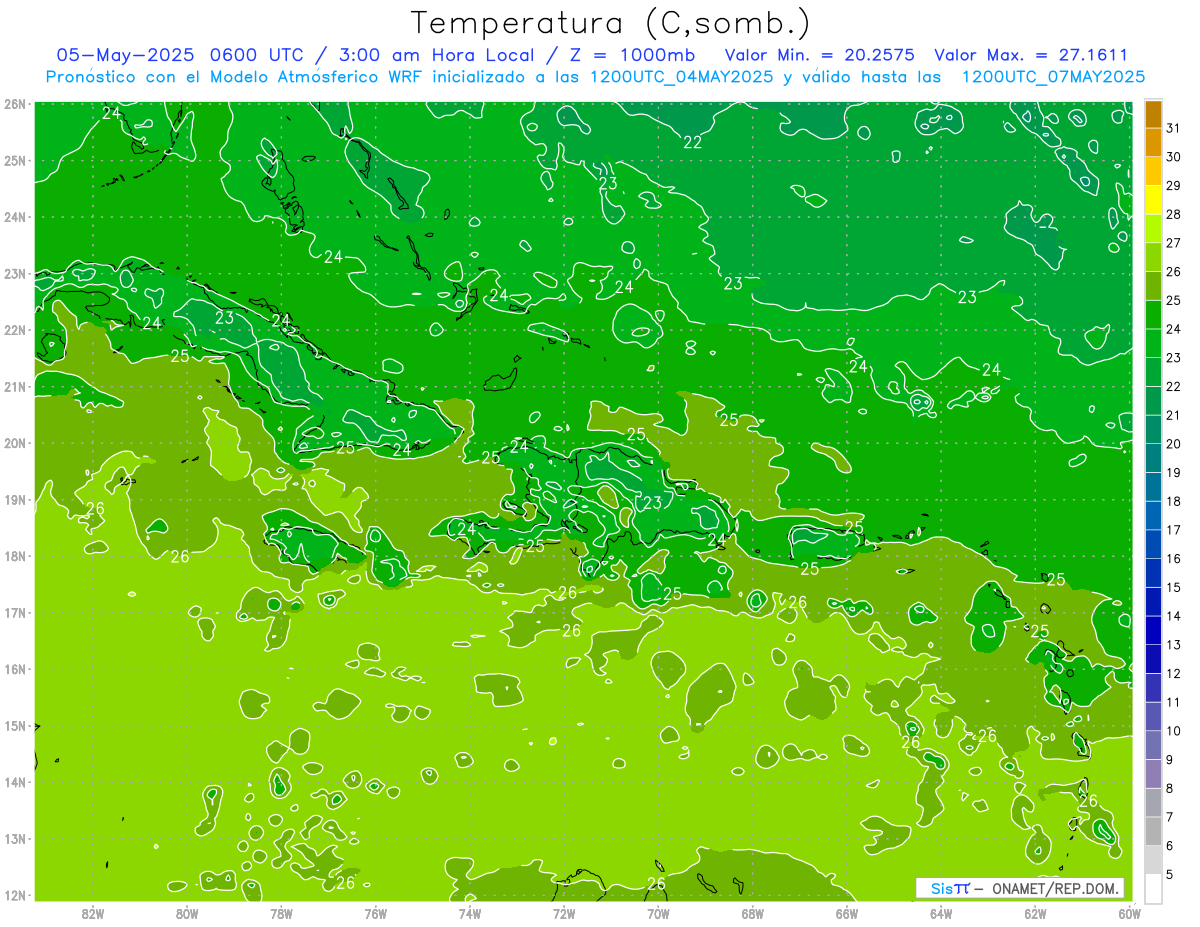Click the 62W longitude axis label
Screen dimensions: 1200x927
point(1035,912)
